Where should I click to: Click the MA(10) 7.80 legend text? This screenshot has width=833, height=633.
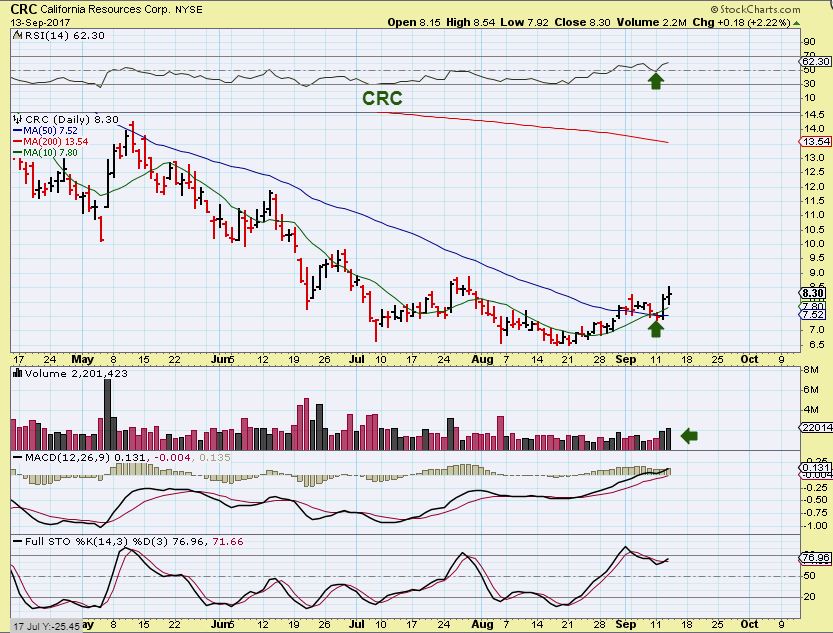[x=50, y=153]
